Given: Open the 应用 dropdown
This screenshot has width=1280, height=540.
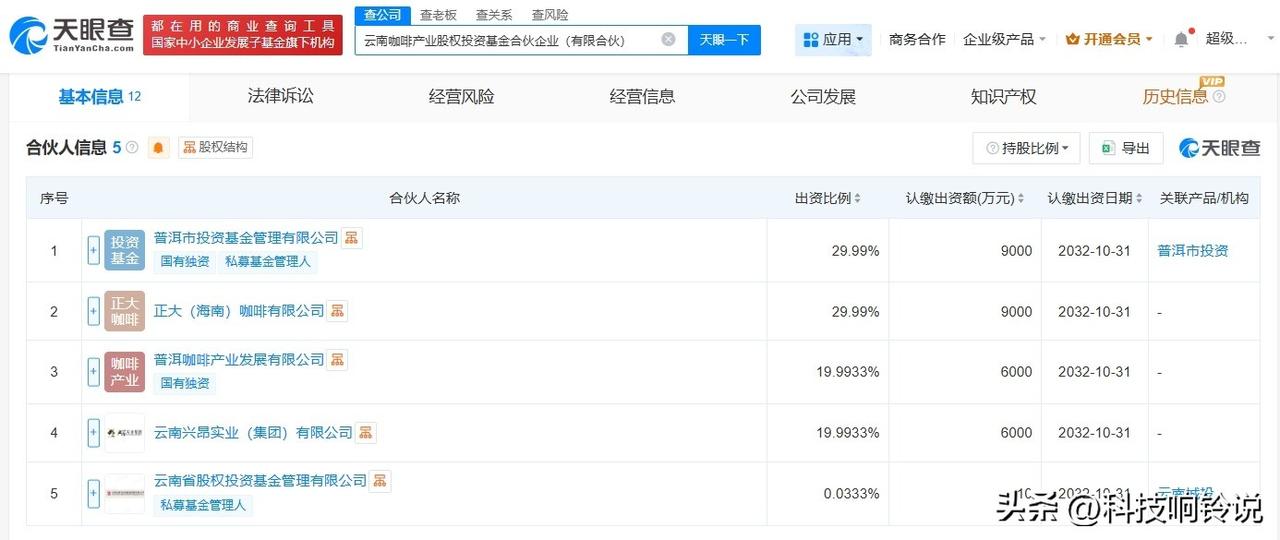Looking at the screenshot, I should 833,40.
